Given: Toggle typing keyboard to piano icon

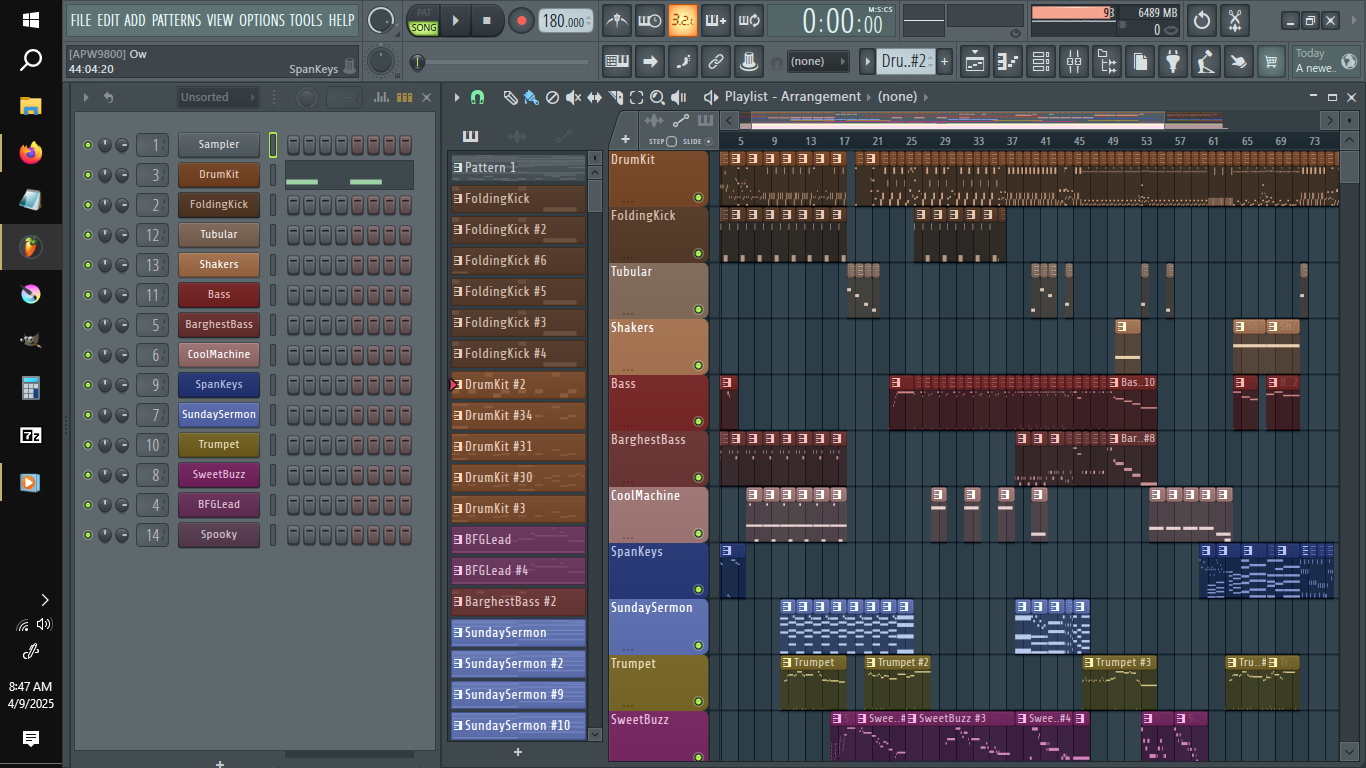Looking at the screenshot, I should [617, 62].
